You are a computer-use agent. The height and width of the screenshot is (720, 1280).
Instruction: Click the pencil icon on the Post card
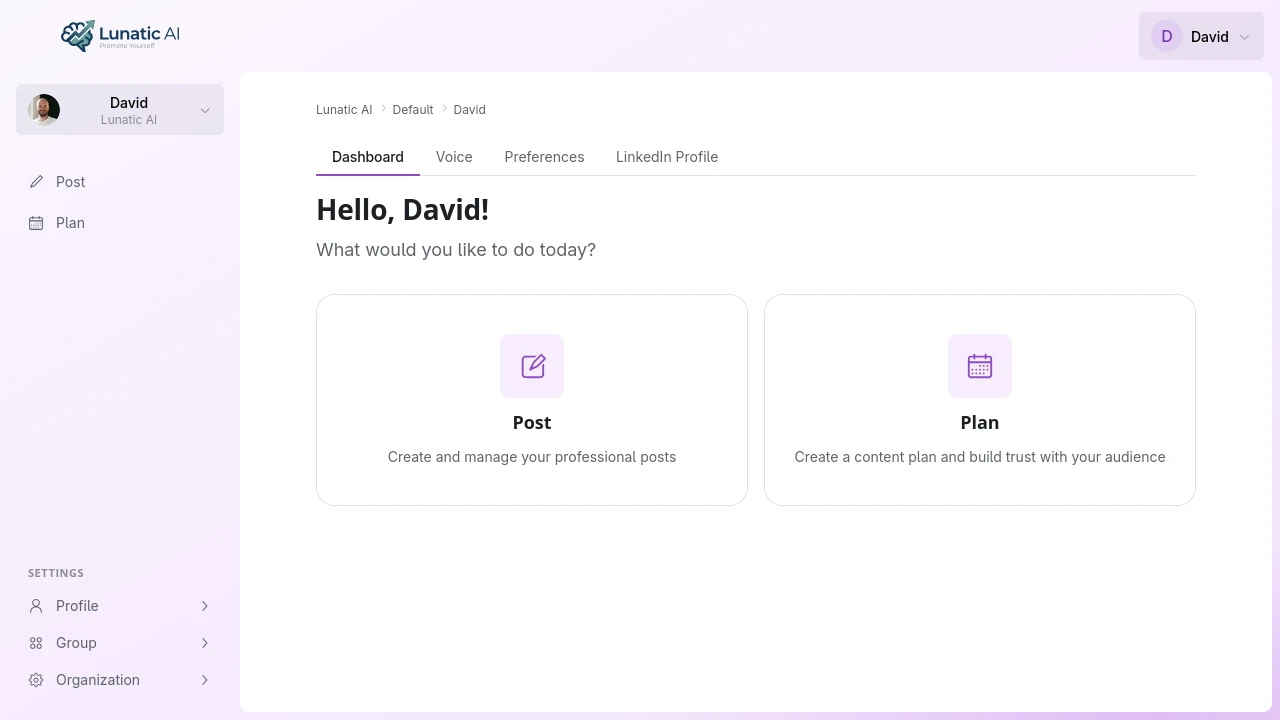[x=531, y=365]
